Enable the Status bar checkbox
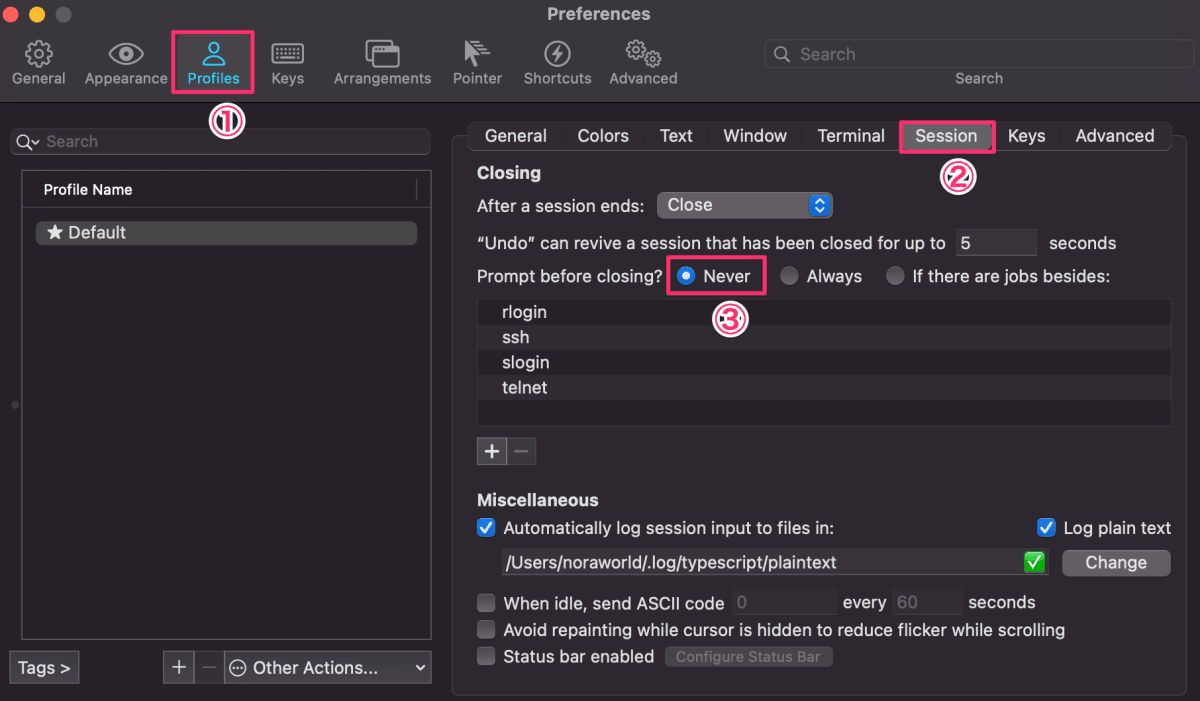 point(486,656)
